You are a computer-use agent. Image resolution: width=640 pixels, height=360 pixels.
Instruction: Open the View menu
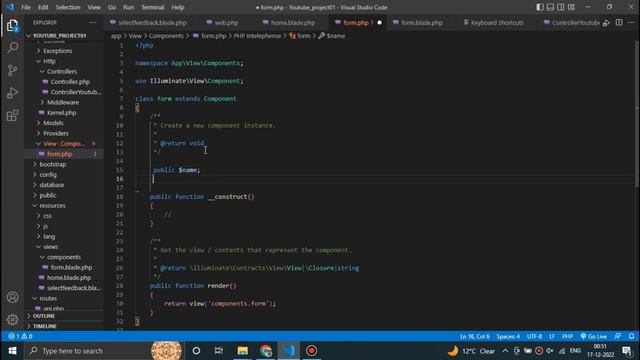coord(94,7)
